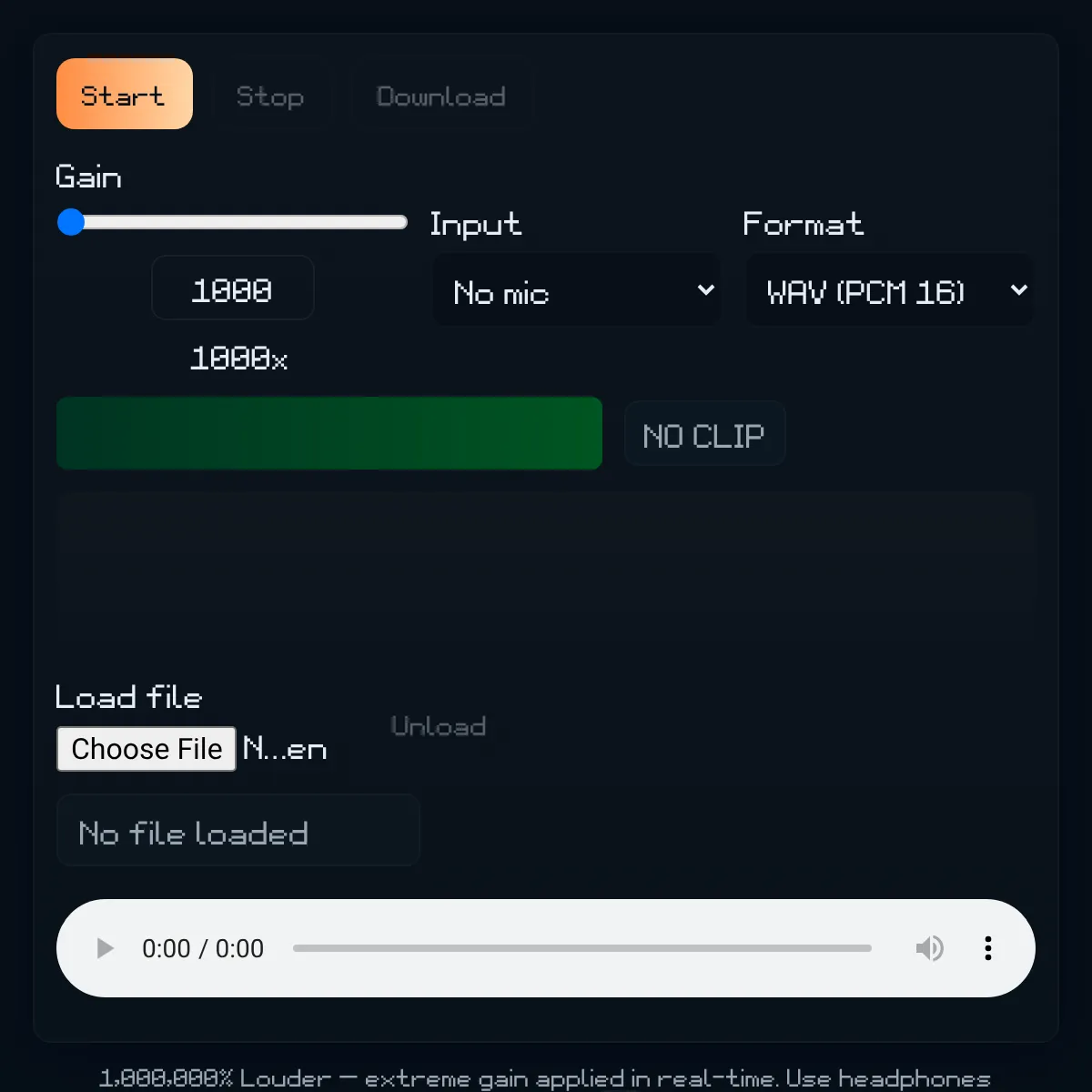Click the 0:00 / 0:00 time display

point(203,948)
